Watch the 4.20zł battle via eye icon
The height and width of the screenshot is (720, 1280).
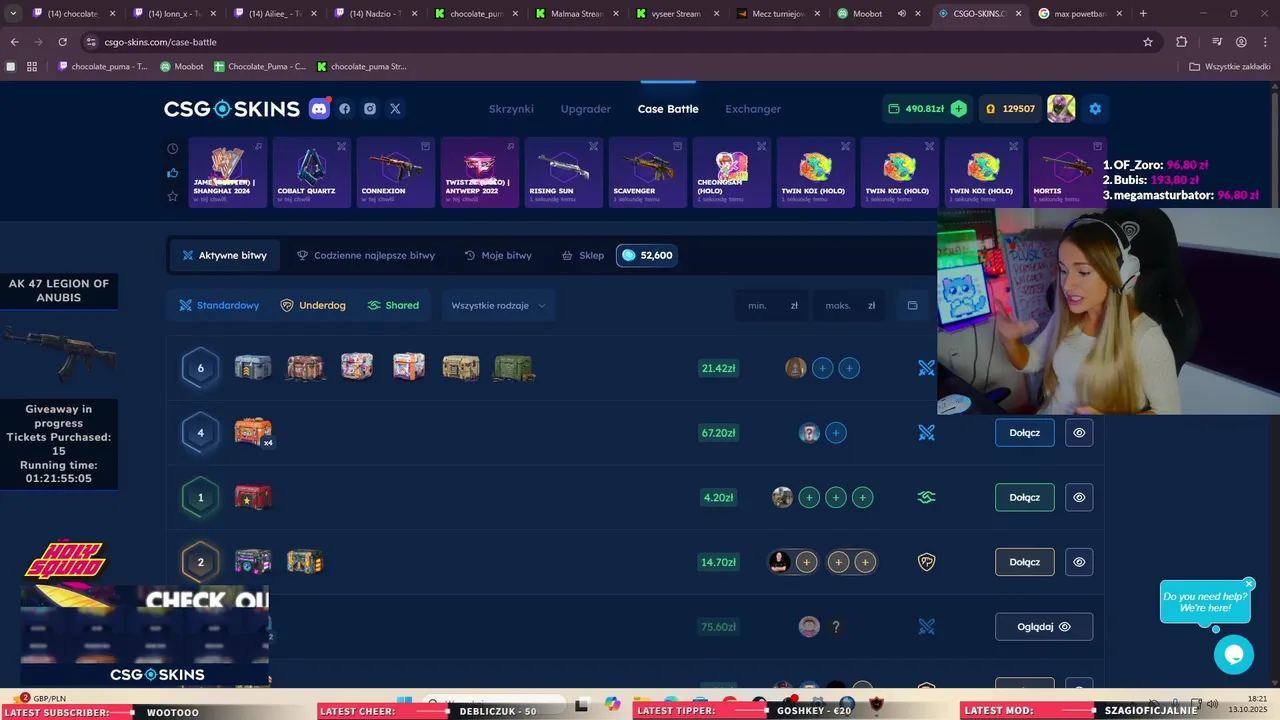coord(1079,497)
